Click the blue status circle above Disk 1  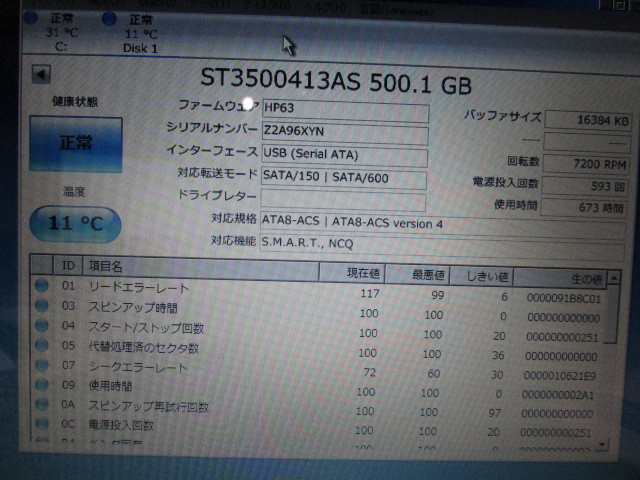109,19
